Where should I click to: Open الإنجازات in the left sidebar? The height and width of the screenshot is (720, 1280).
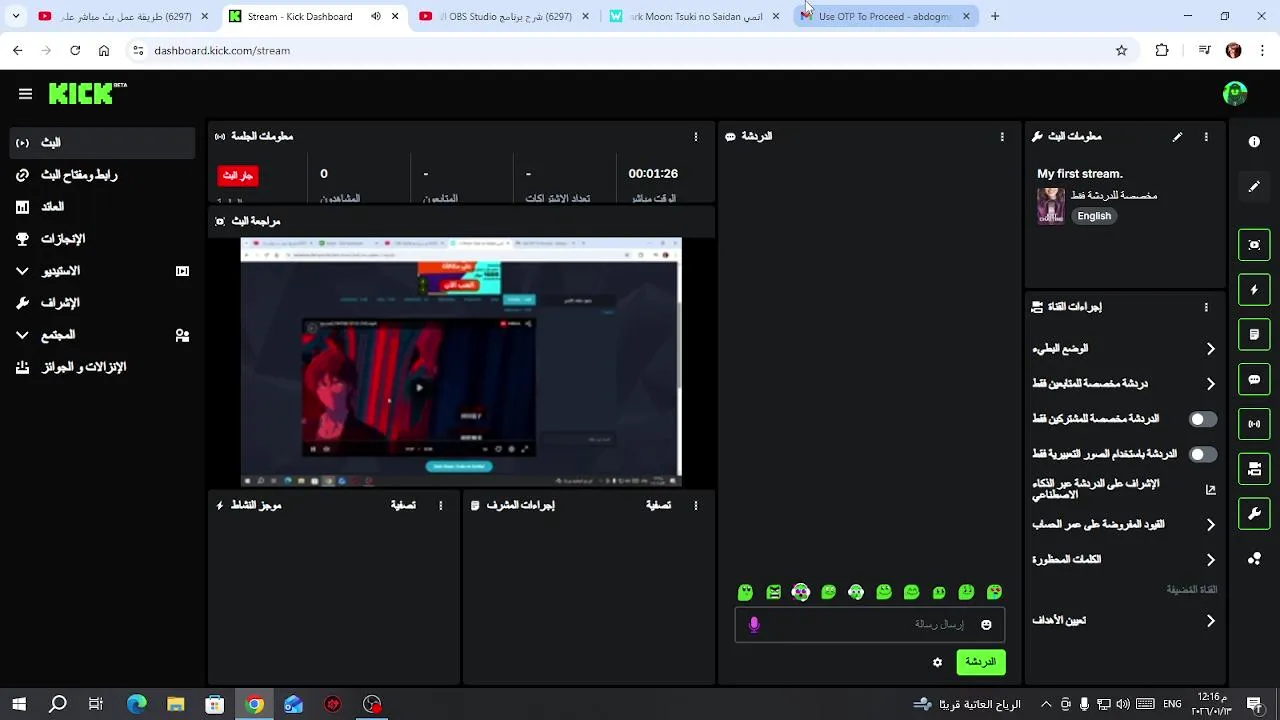[102, 239]
